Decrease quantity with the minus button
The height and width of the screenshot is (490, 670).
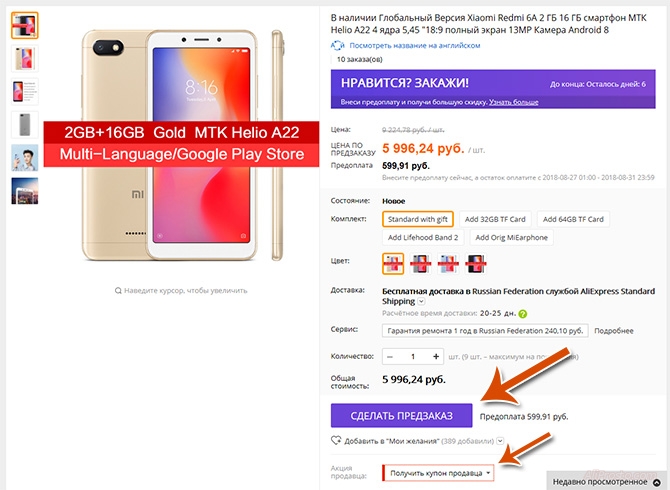pos(390,356)
